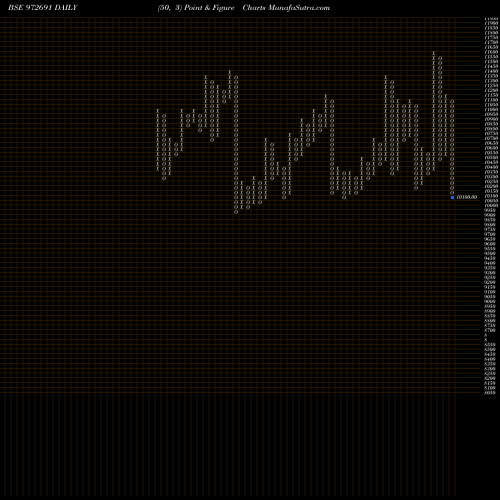This screenshot has width=500, height=500.
Task: Click the 'Charts MunafaSutra.com' label
Action: coord(286,8)
